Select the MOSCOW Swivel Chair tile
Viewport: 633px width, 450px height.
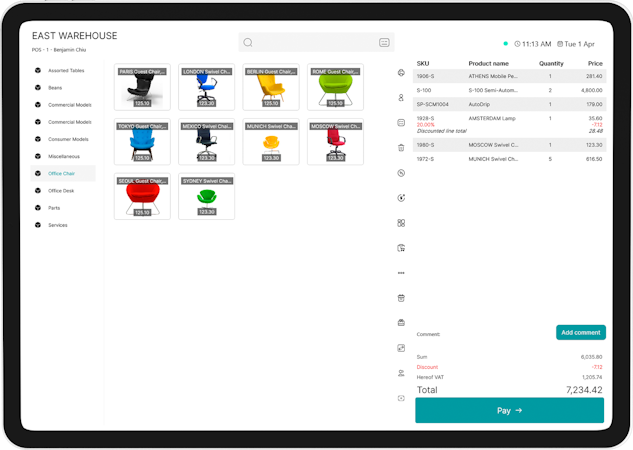point(335,142)
